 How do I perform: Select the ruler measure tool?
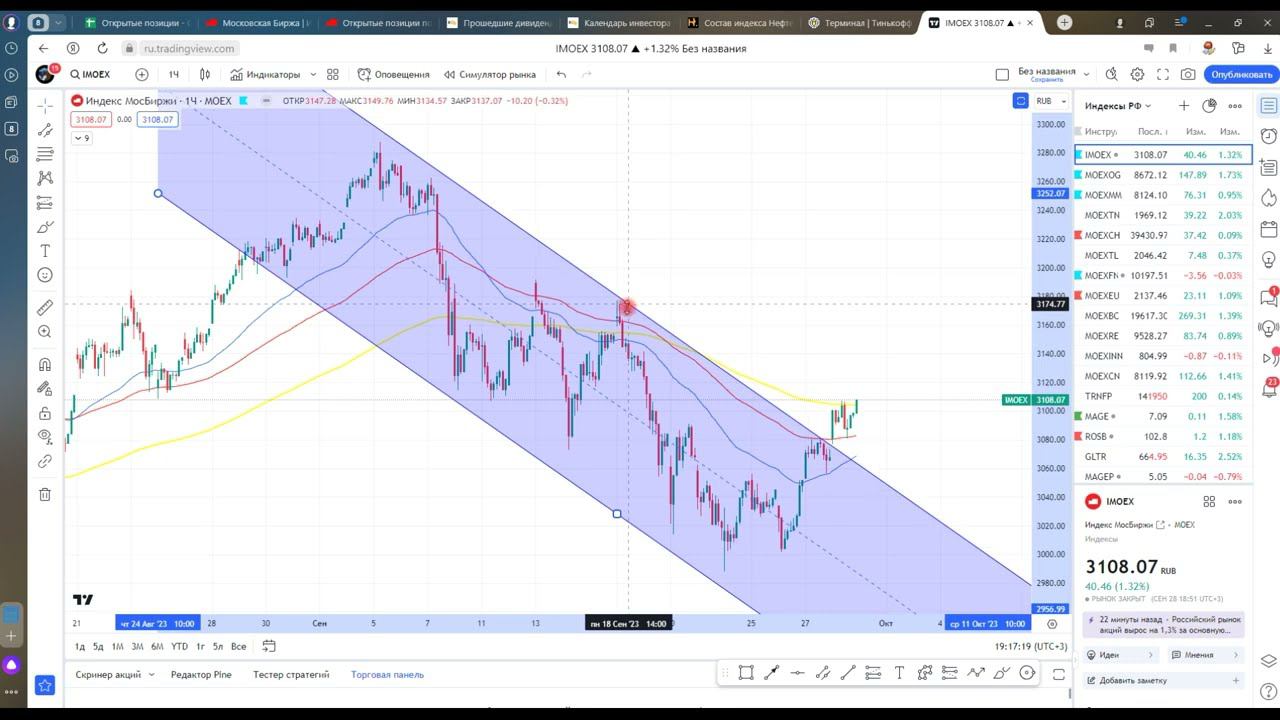tap(45, 308)
